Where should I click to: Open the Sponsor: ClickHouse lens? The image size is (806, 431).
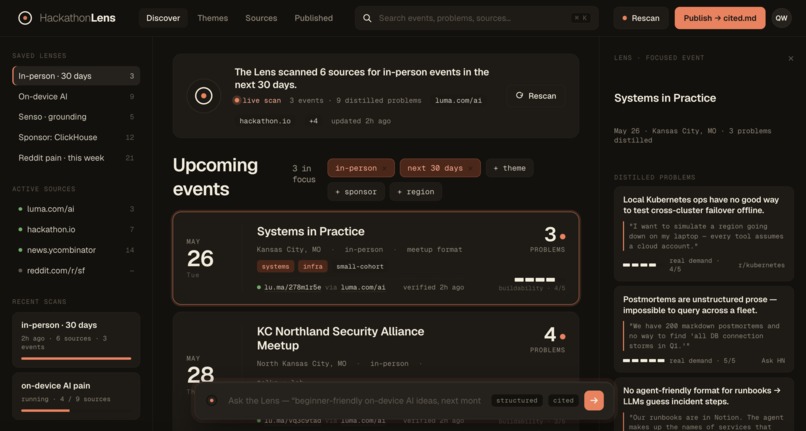[x=76, y=137]
